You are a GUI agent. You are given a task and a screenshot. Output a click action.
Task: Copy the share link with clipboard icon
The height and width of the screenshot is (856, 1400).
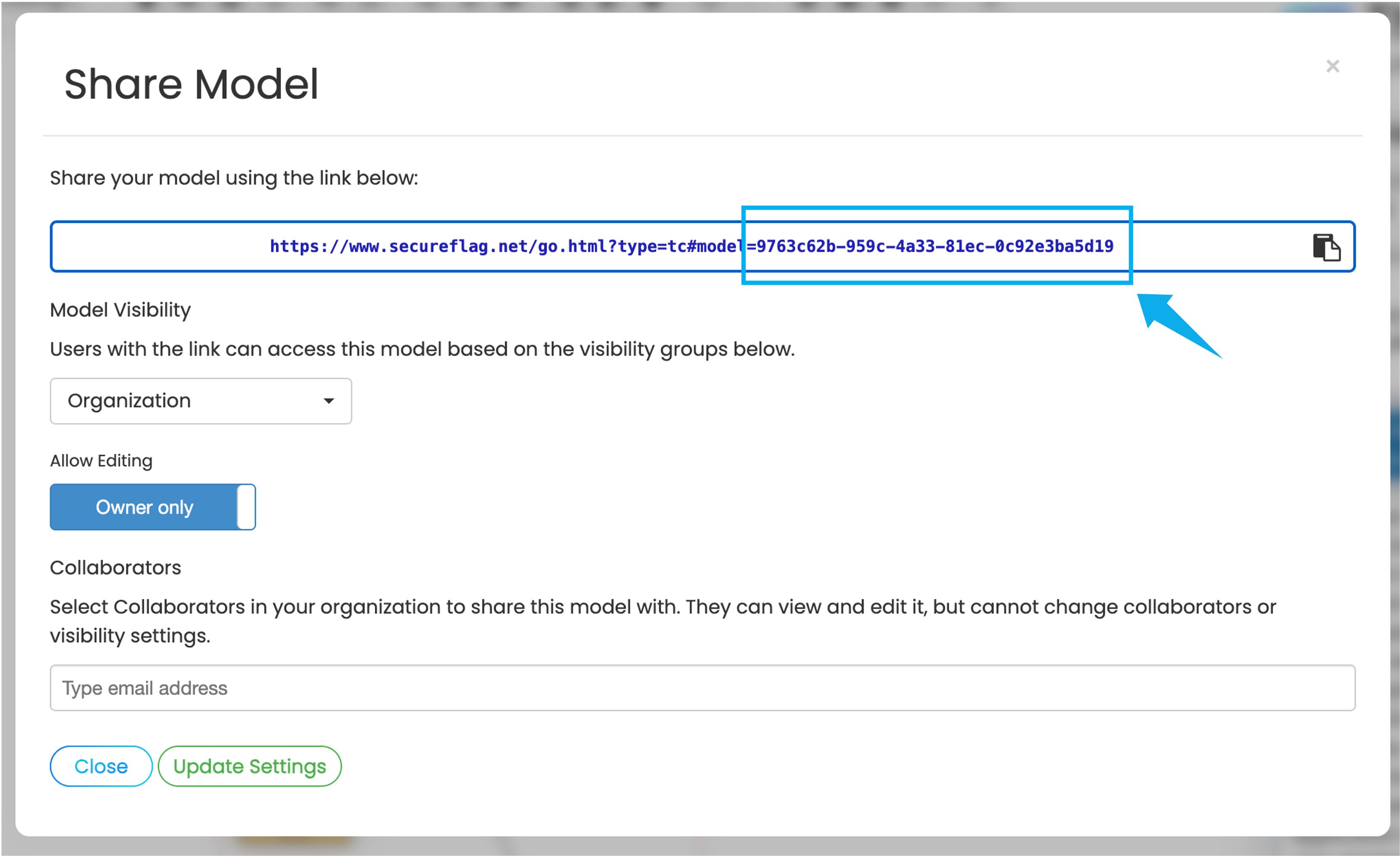[1326, 247]
